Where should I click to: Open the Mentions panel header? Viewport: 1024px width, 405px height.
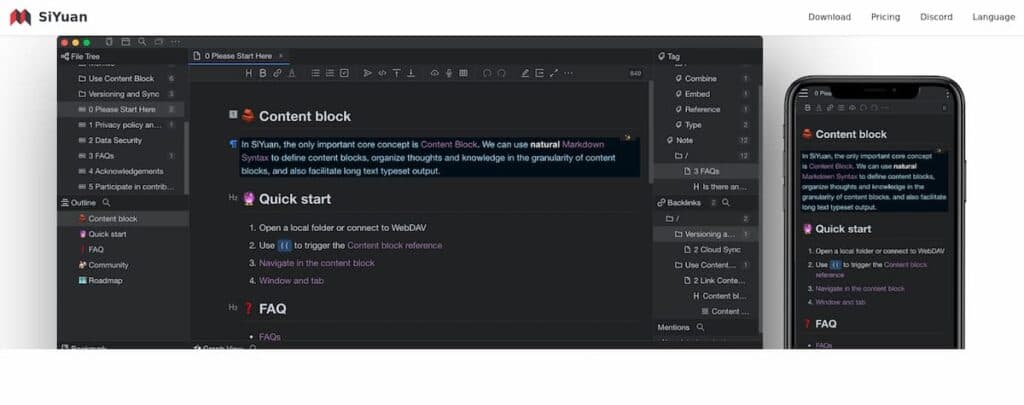coord(673,327)
